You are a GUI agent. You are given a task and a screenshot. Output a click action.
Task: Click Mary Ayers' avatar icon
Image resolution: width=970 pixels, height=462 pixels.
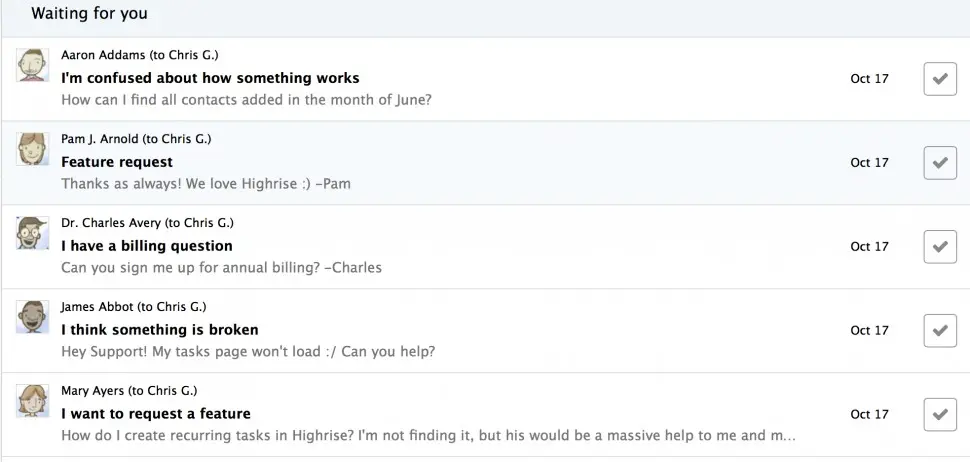[33, 401]
